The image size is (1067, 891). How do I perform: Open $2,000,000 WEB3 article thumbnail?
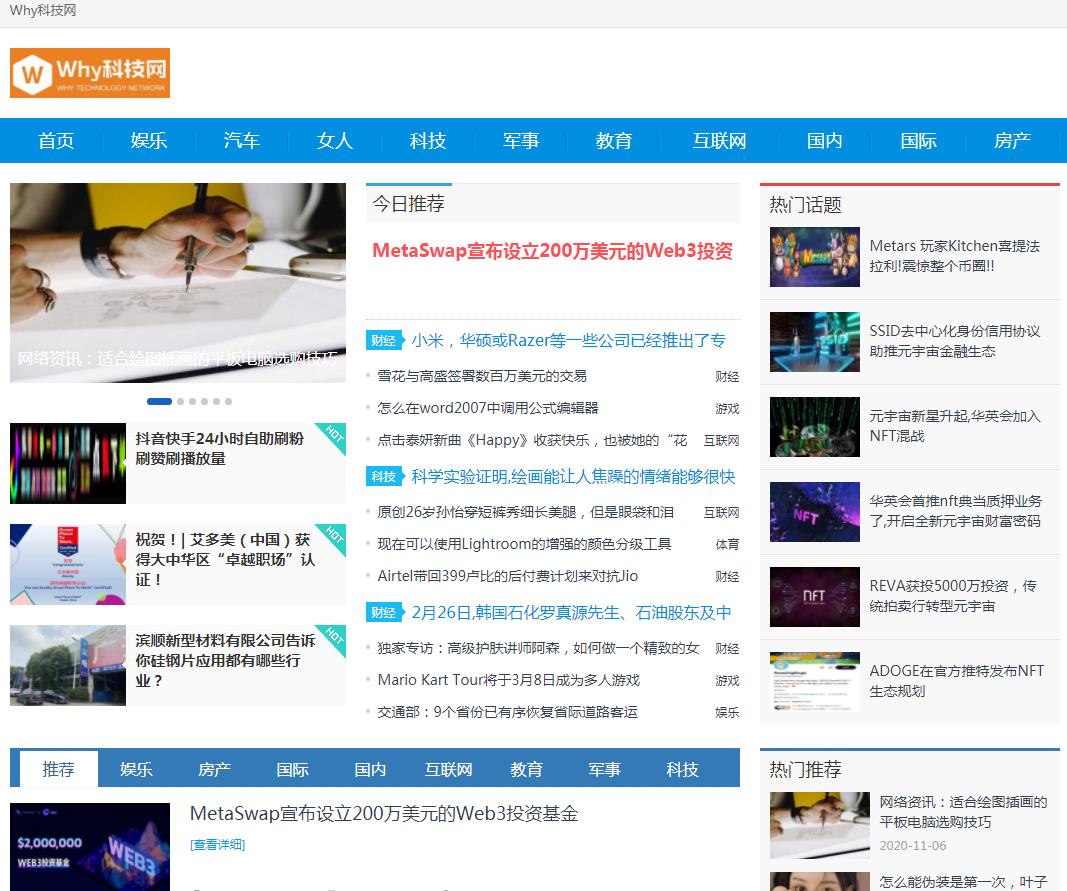pyautogui.click(x=90, y=847)
